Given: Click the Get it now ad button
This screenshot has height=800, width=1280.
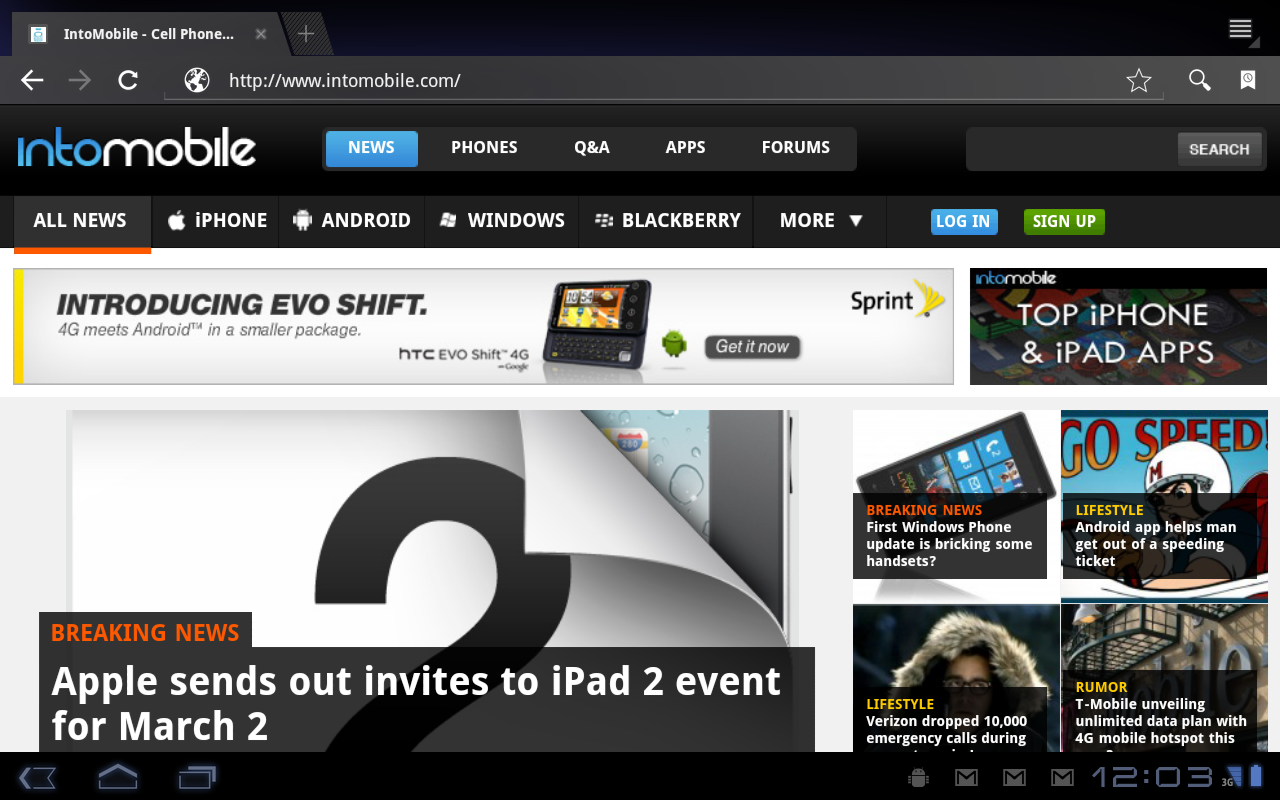Looking at the screenshot, I should 752,347.
